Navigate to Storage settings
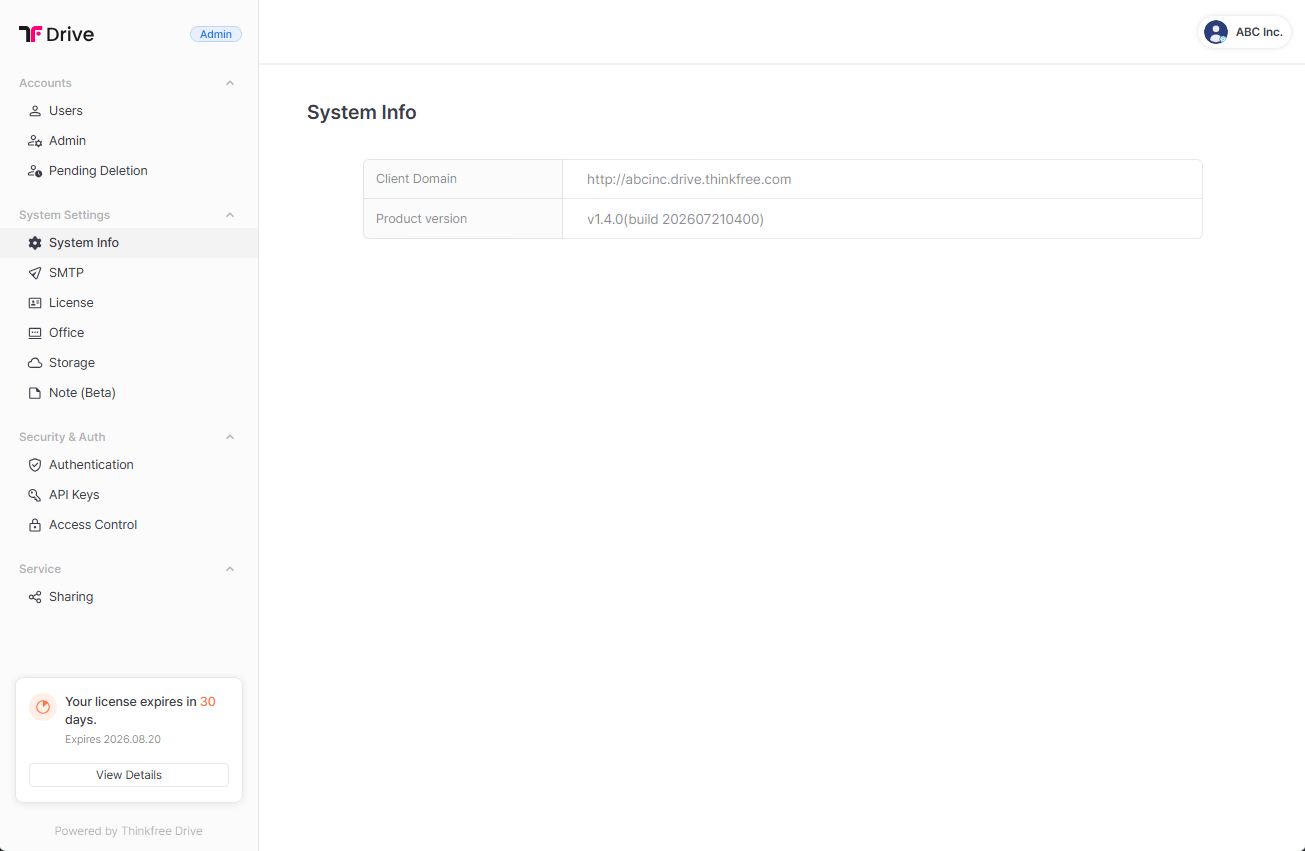This screenshot has width=1305, height=851. click(x=129, y=363)
